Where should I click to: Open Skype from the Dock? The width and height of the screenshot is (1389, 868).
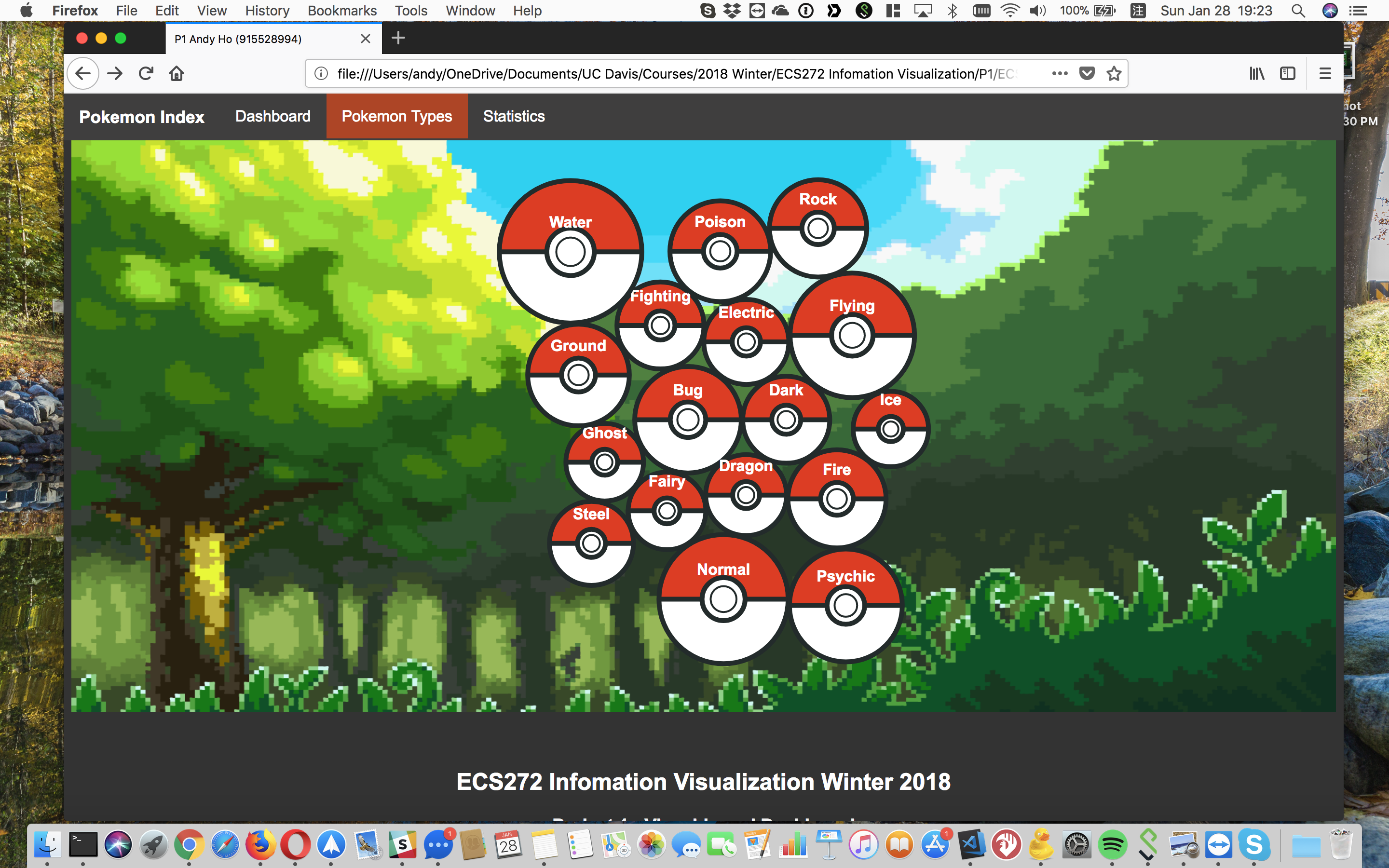click(1254, 844)
